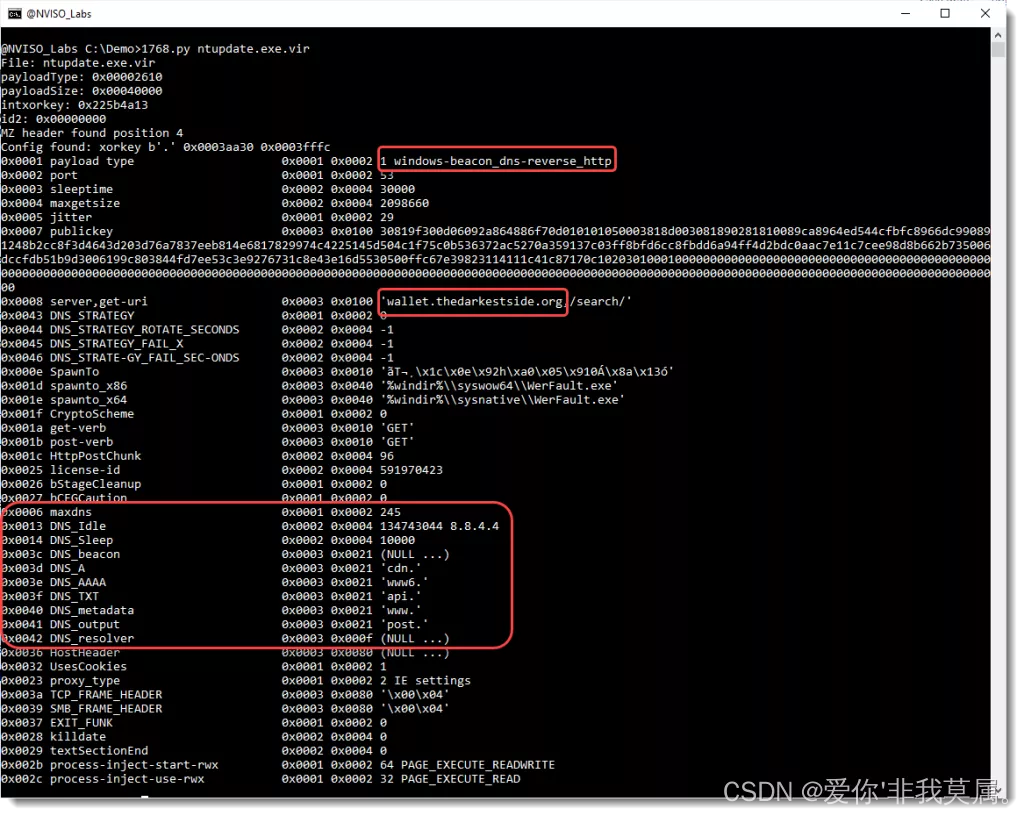Click the maxgetsize value 2098660
The height and width of the screenshot is (816, 1024).
tap(404, 204)
